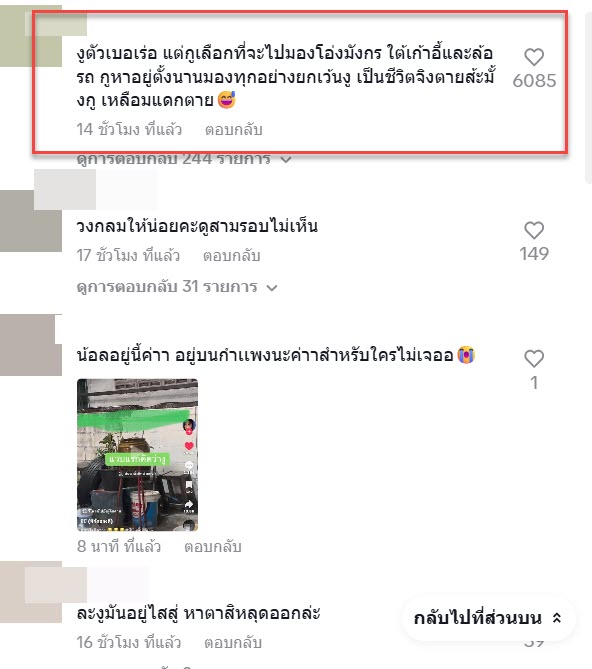Open avatar of วงกลมให้น่อยคะ commenter
The image size is (592, 669).
[x=31, y=221]
